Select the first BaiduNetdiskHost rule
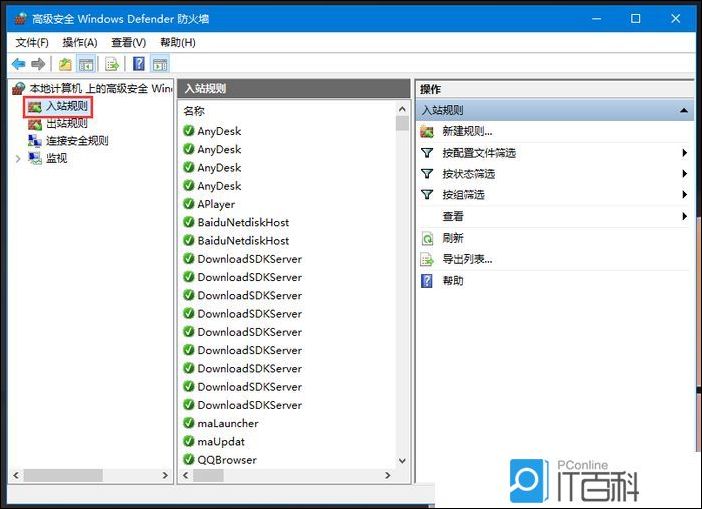Screen dimensions: 702x509 point(243,222)
